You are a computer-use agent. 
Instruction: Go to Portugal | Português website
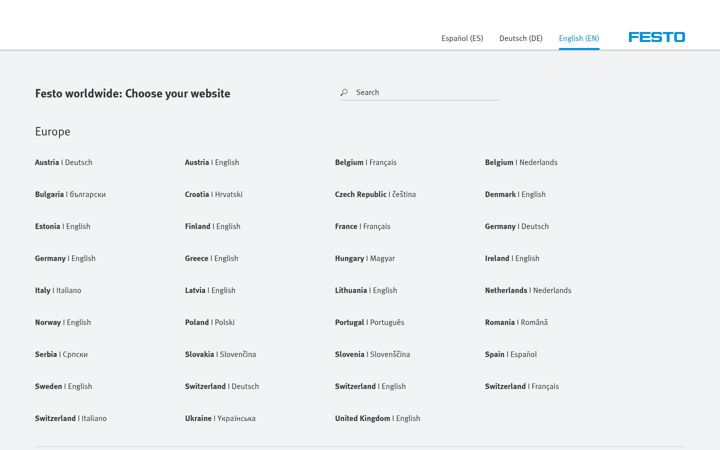[370, 322]
